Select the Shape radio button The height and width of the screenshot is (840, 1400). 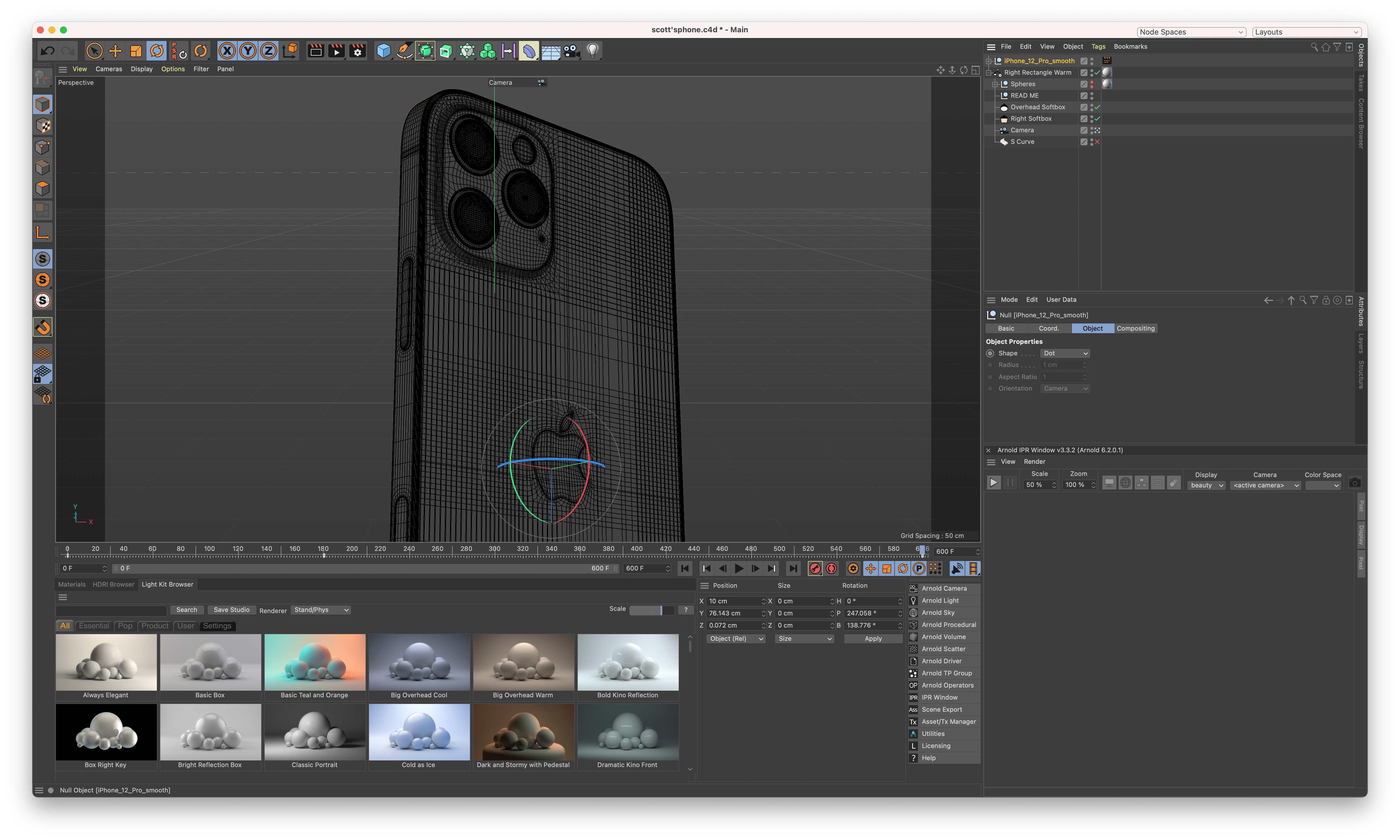[x=990, y=353]
